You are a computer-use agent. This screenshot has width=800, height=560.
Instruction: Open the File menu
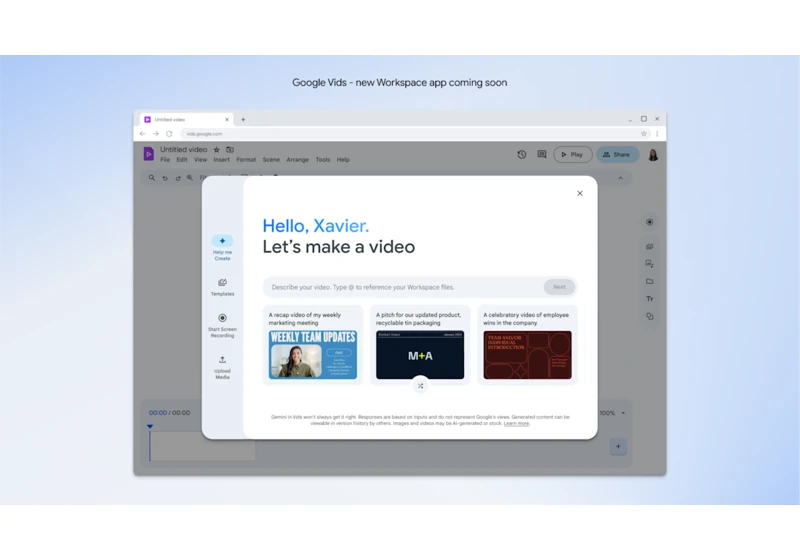165,160
